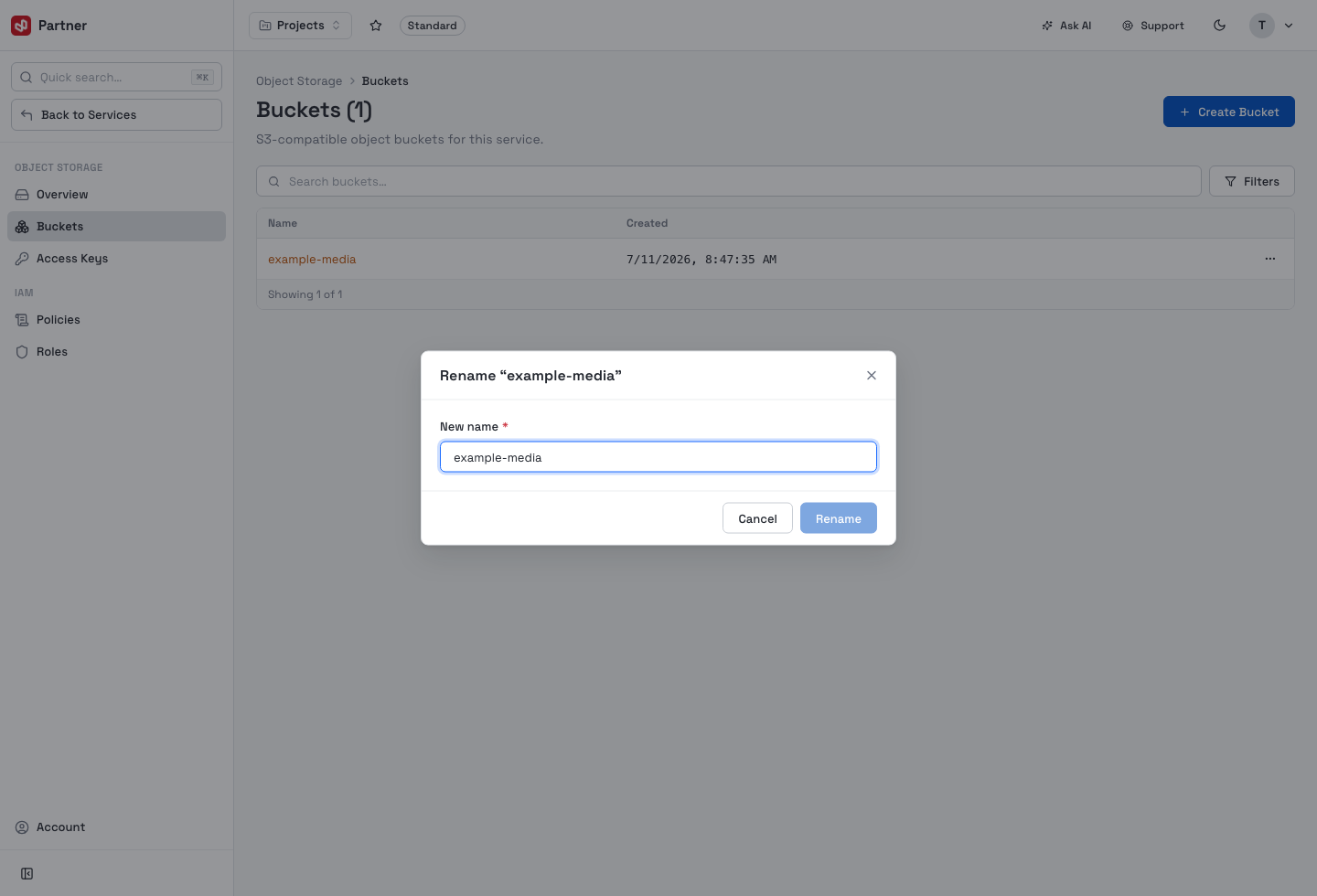Click the Buckets breadcrumb text
The width and height of the screenshot is (1317, 896).
click(385, 81)
